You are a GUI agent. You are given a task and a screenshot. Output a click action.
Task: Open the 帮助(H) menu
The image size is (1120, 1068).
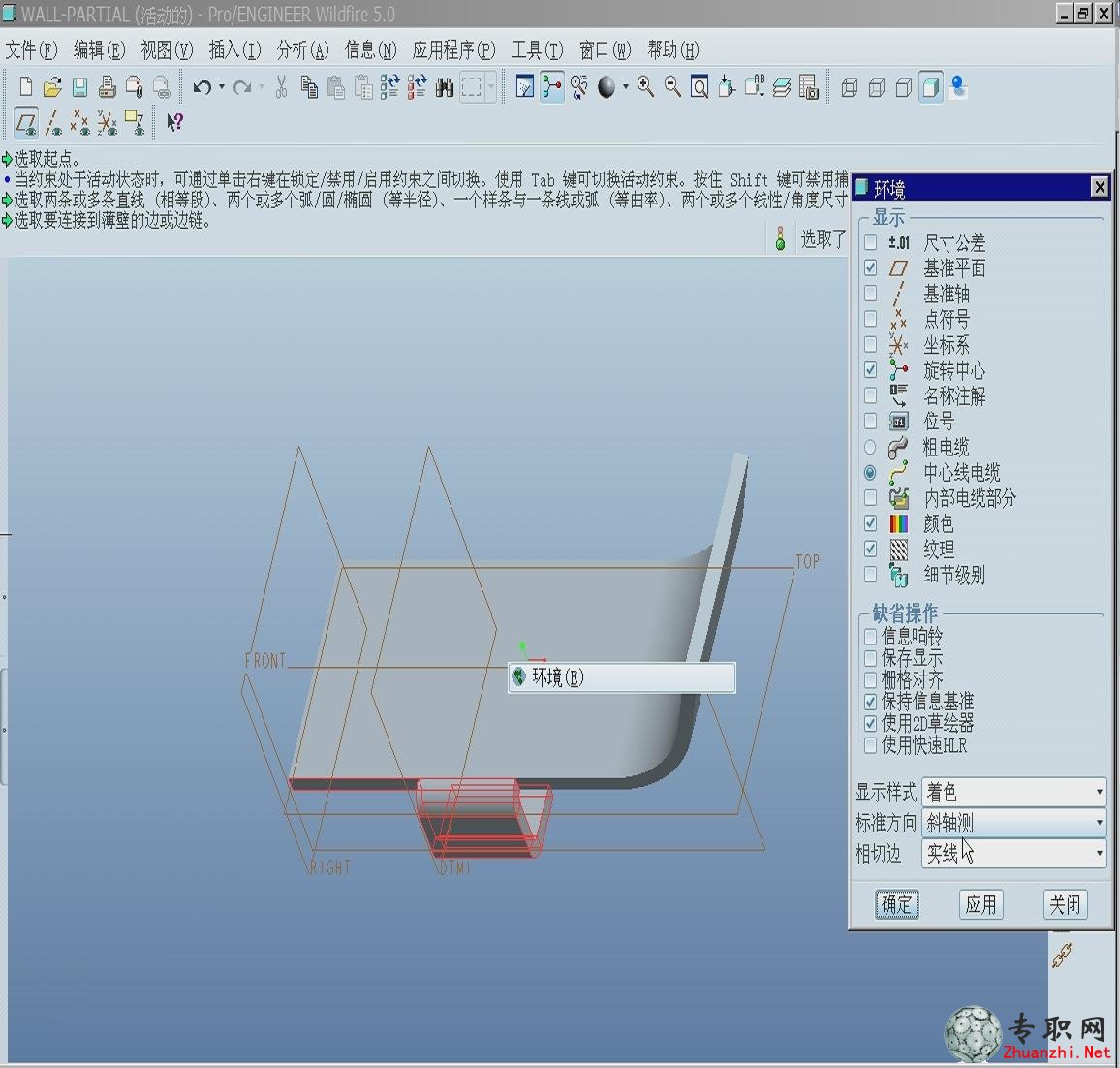pos(673,50)
